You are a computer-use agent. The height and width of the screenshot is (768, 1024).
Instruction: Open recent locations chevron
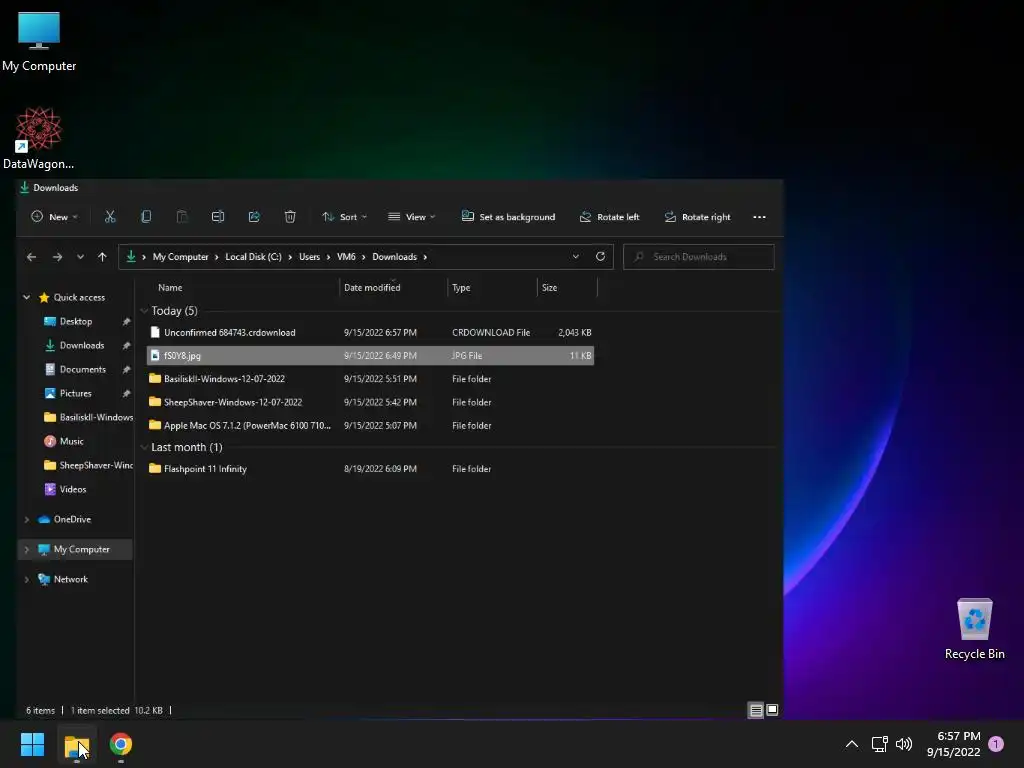[x=80, y=257]
